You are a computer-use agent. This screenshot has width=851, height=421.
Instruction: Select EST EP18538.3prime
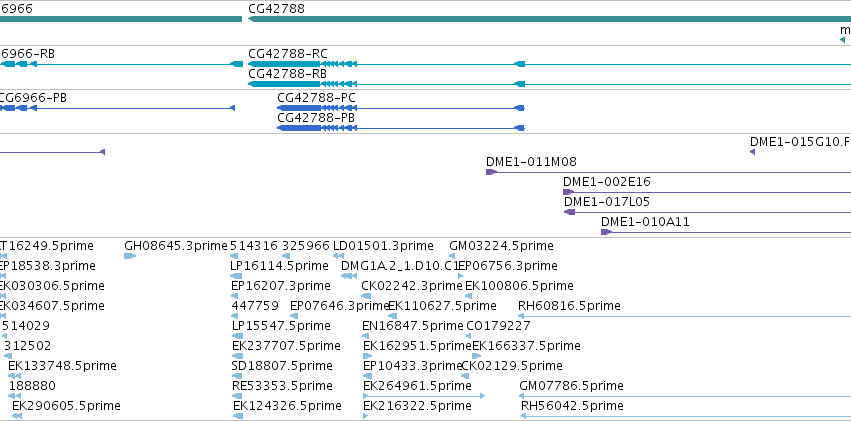[x=48, y=266]
